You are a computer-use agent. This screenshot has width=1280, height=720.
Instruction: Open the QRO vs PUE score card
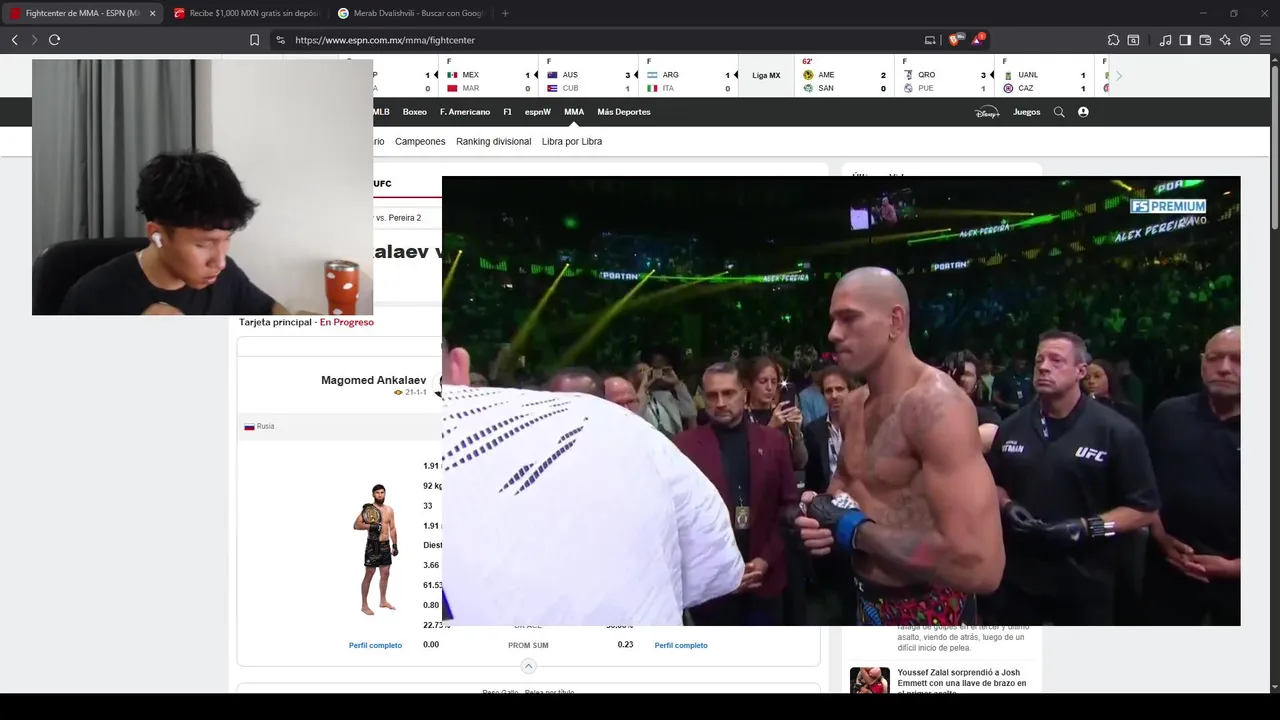click(944, 75)
